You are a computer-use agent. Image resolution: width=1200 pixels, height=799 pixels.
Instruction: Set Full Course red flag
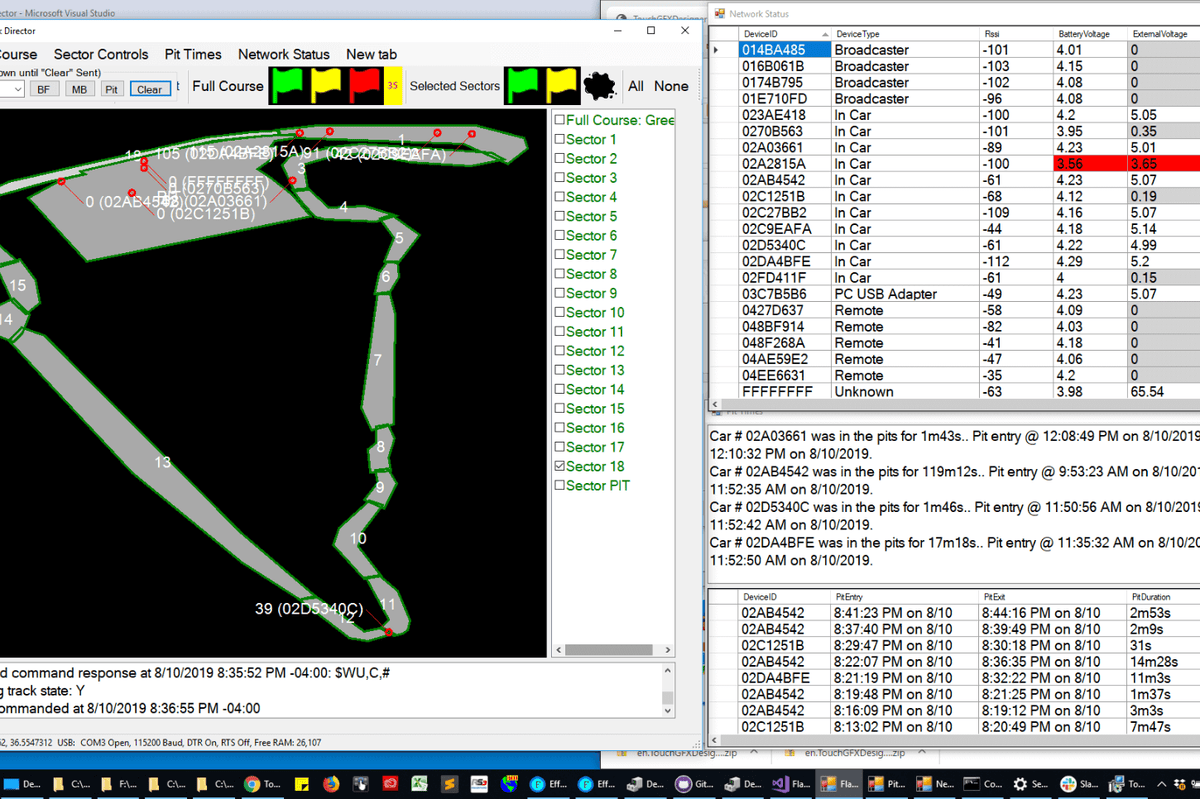coord(364,86)
